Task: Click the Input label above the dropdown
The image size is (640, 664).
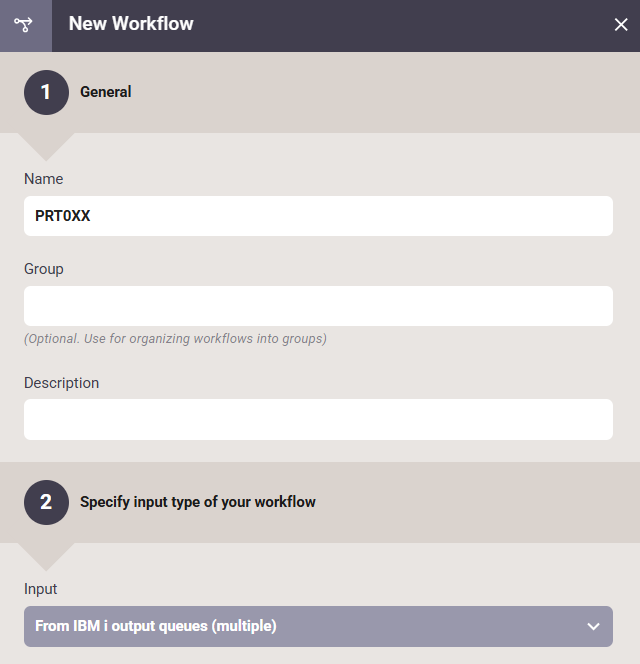Action: [40, 589]
